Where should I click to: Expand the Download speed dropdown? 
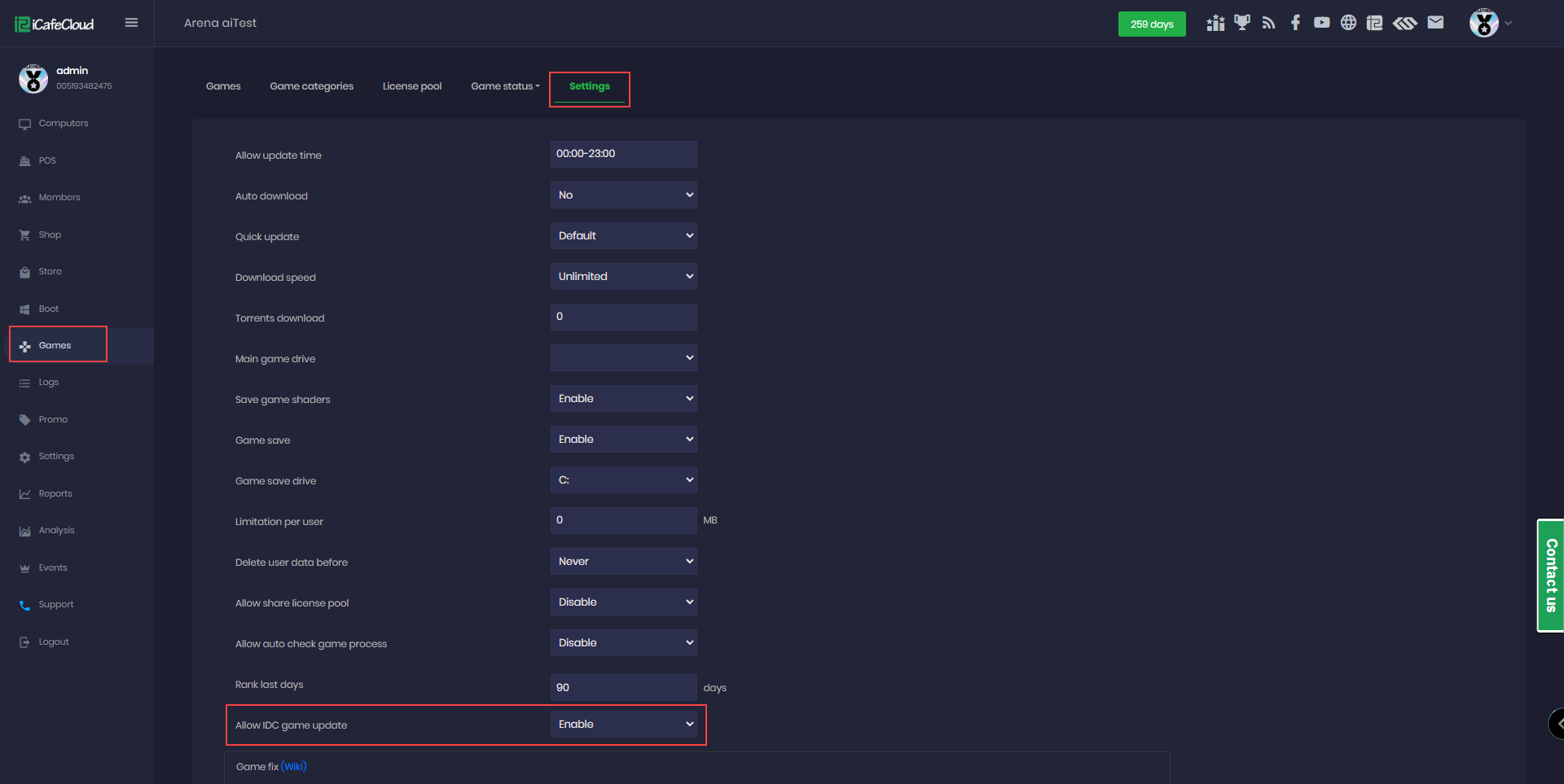tap(623, 277)
